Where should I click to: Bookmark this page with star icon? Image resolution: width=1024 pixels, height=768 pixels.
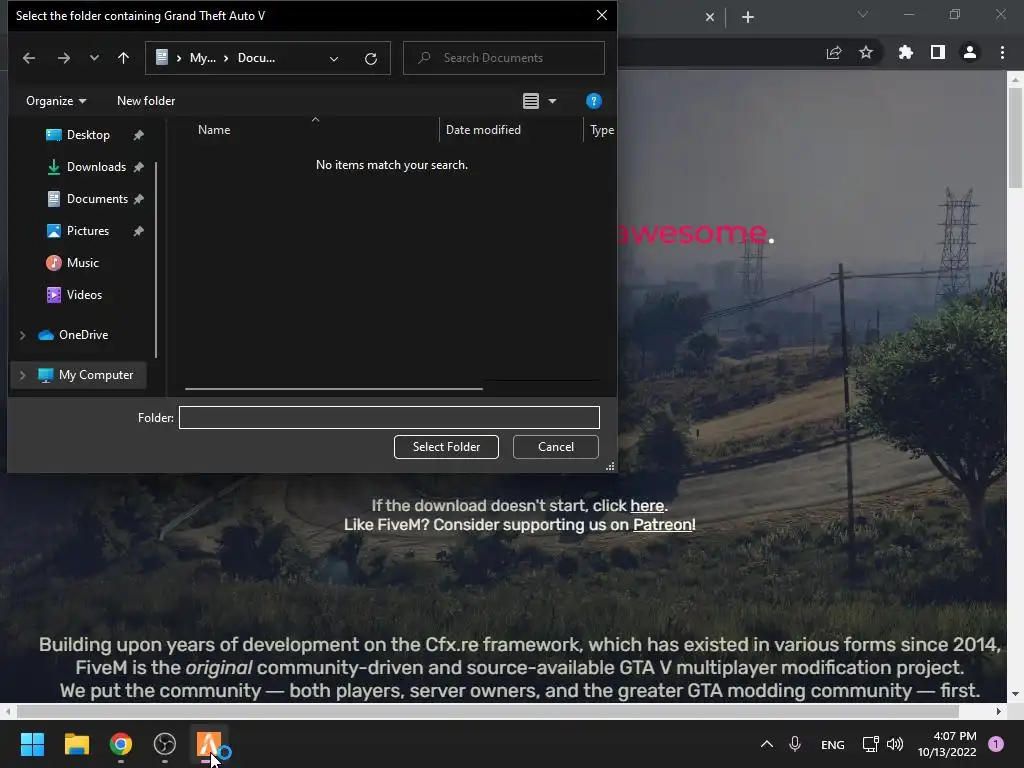tap(866, 53)
